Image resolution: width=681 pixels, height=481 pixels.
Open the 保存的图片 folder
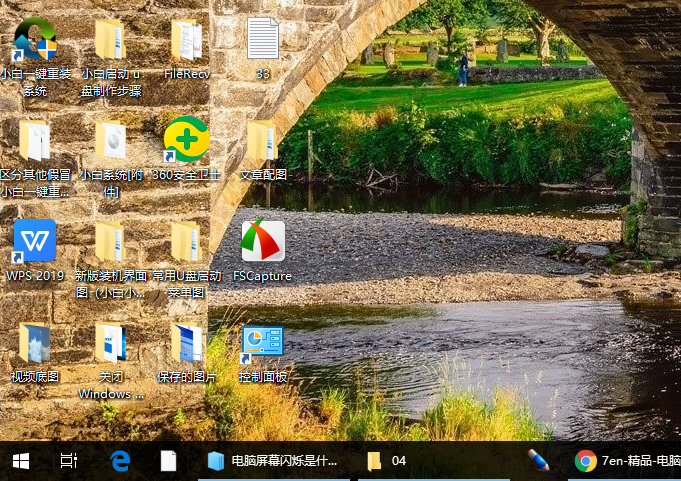tap(186, 343)
